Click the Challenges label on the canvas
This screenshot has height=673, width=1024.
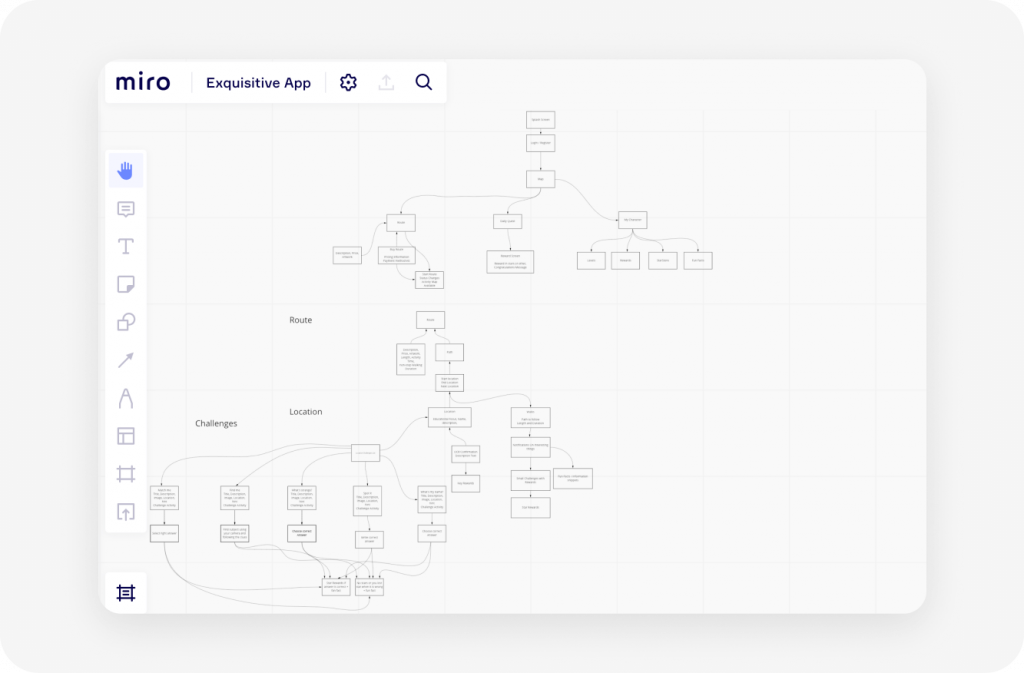[x=216, y=423]
